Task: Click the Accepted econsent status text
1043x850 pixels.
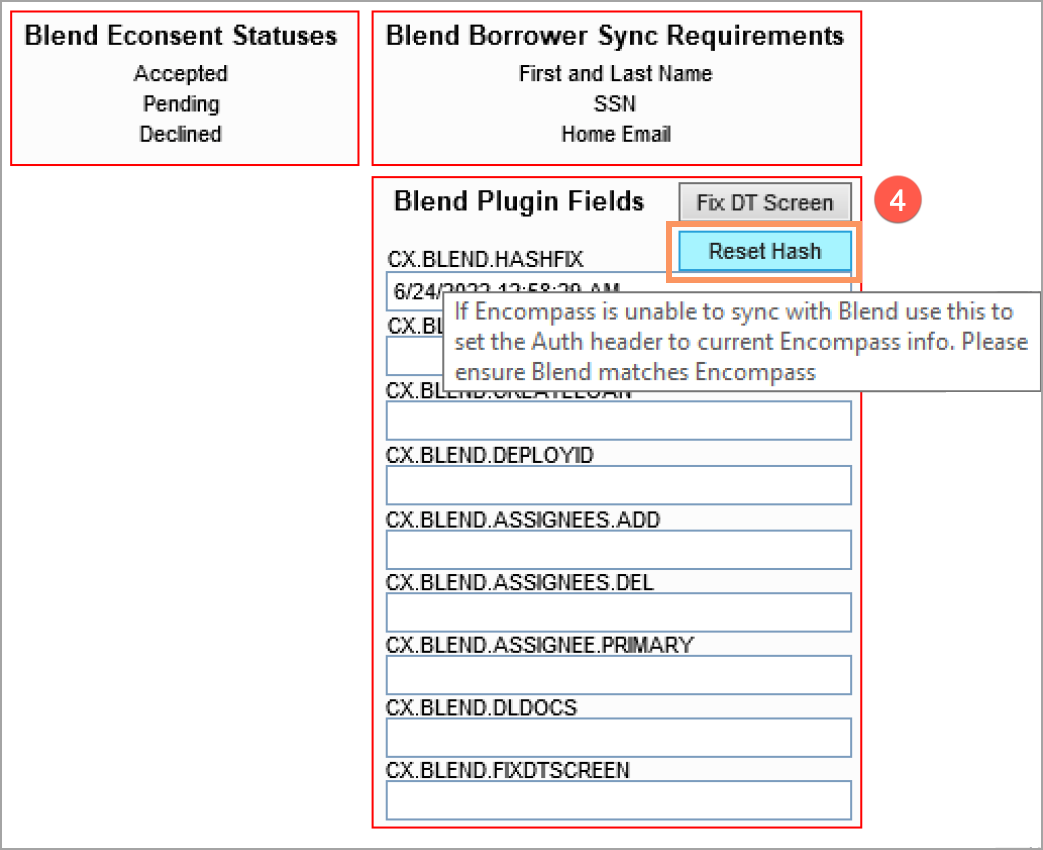Action: click(181, 73)
